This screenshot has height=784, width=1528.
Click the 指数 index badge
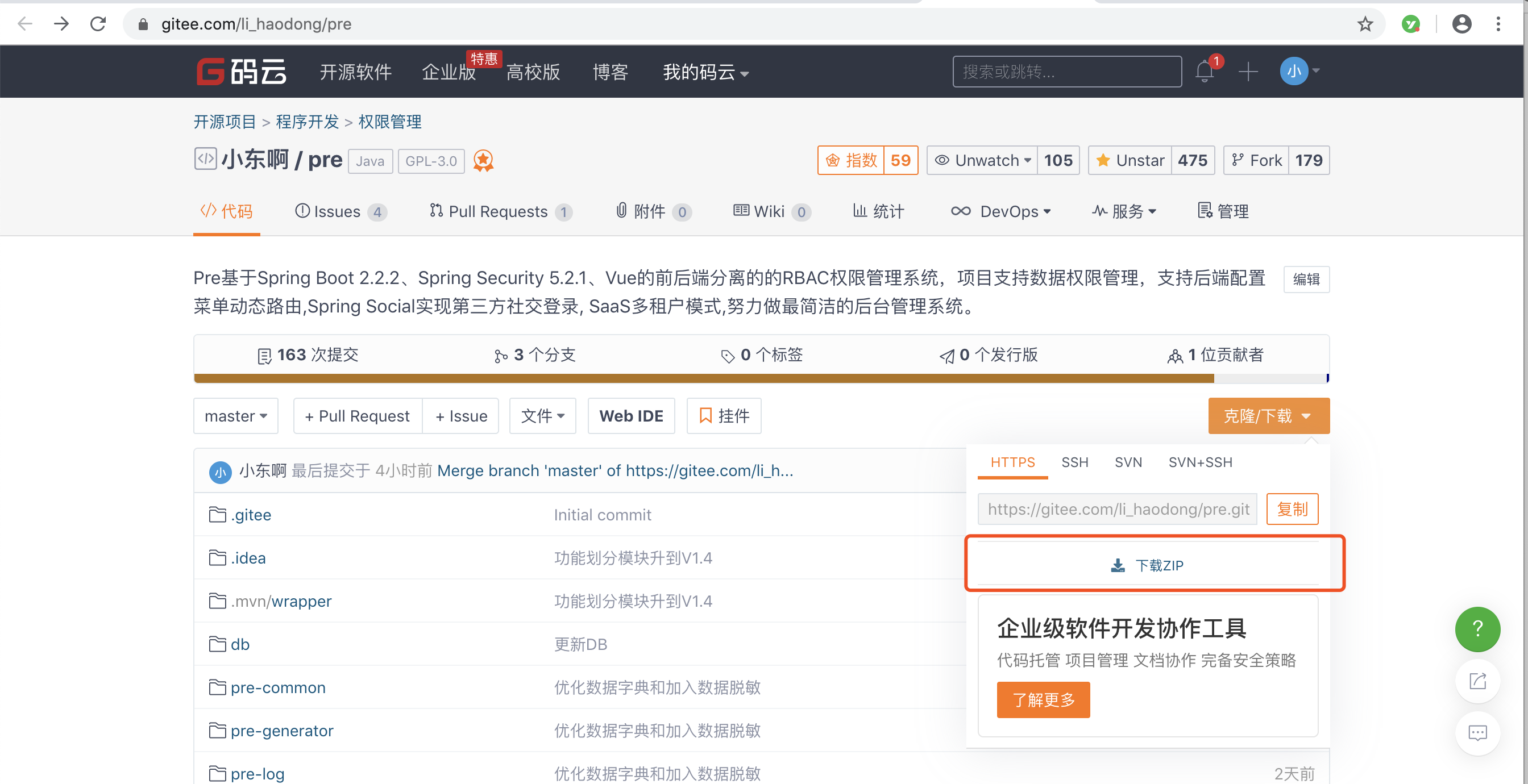tap(868, 160)
